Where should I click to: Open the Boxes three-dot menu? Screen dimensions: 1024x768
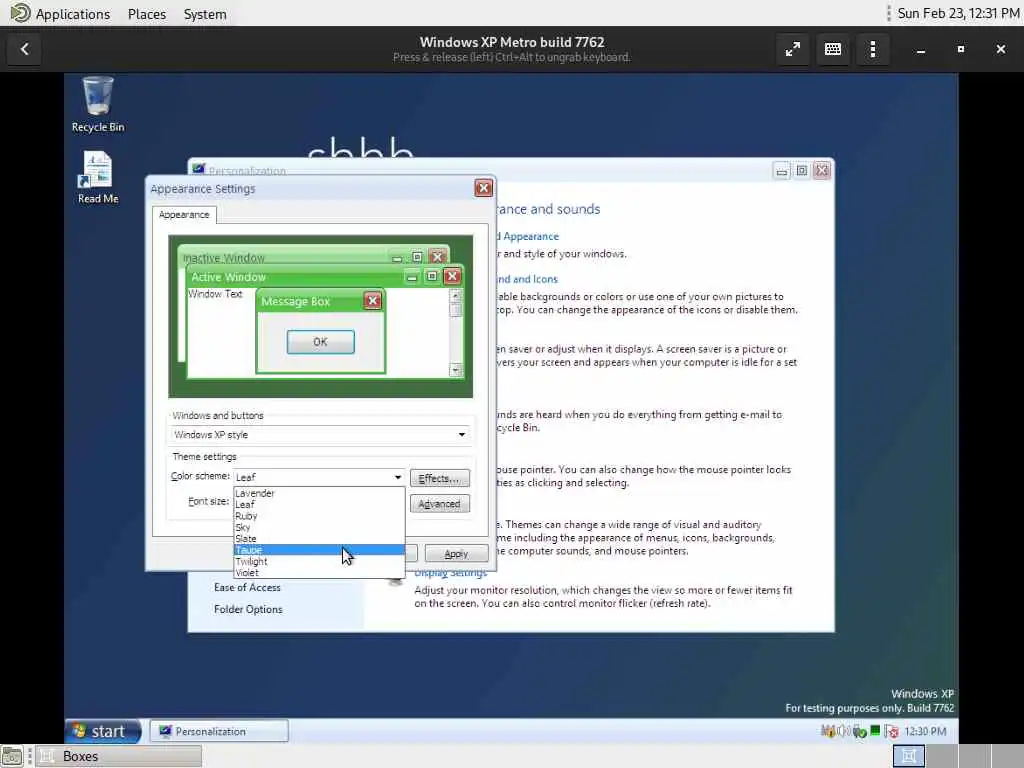pos(872,49)
